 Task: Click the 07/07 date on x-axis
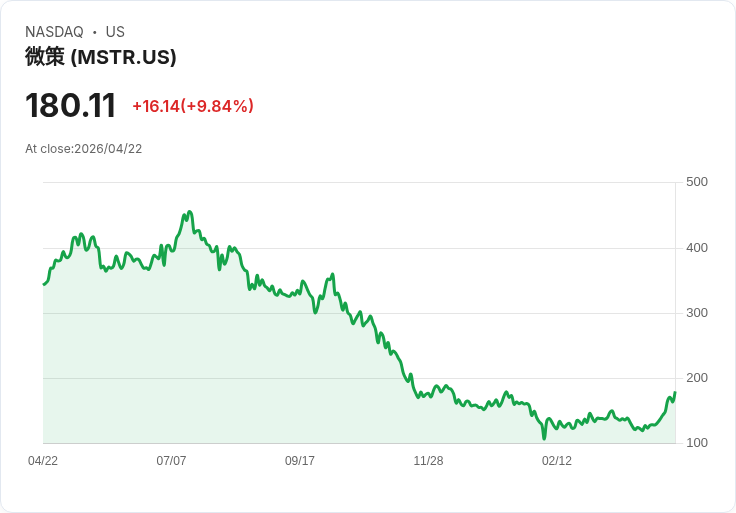coord(171,461)
